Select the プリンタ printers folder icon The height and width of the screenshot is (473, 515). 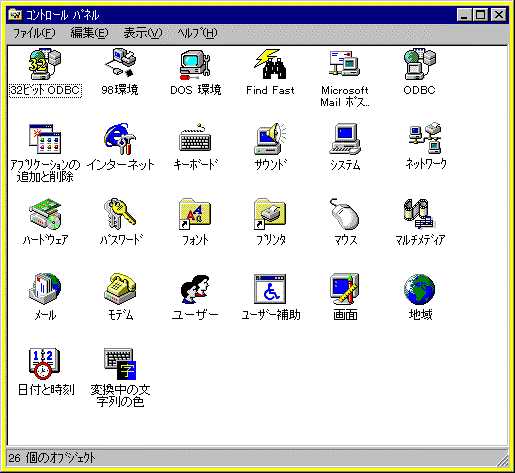click(x=270, y=214)
